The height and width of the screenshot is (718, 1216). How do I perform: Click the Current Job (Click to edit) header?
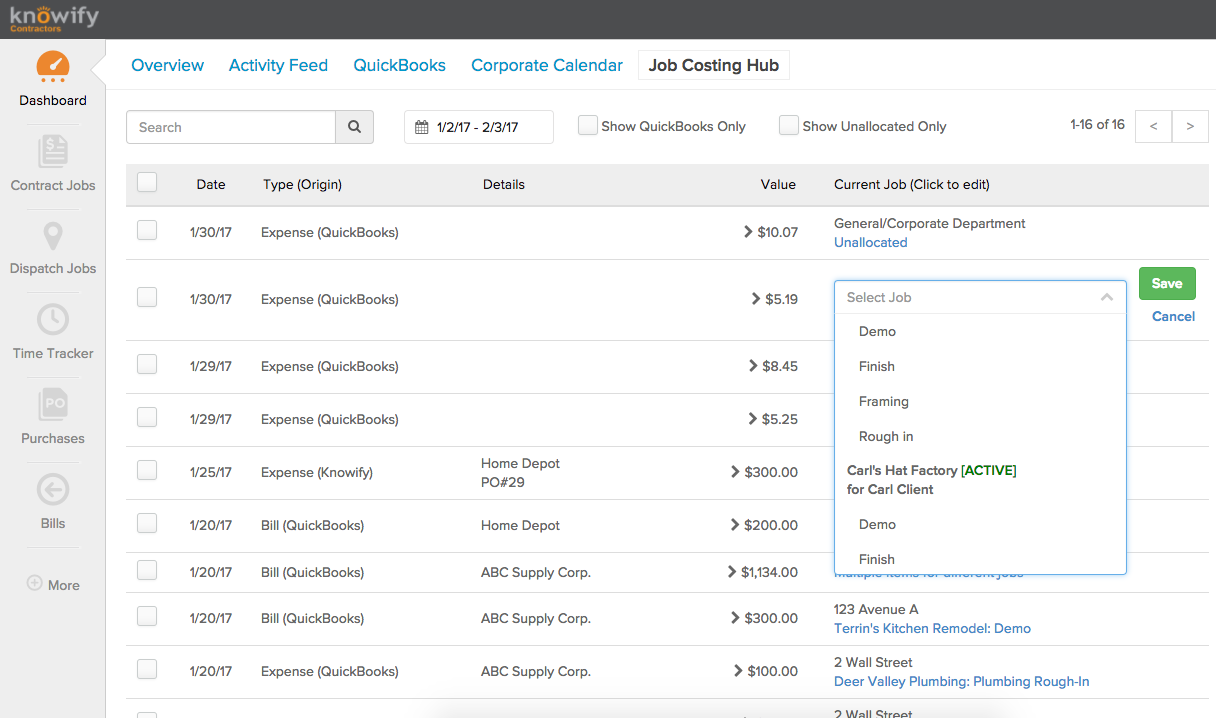coord(912,184)
